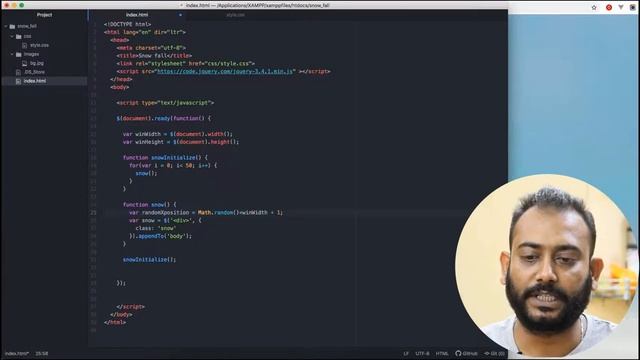Click the 25:58 cursor position in the status bar

click(42, 353)
